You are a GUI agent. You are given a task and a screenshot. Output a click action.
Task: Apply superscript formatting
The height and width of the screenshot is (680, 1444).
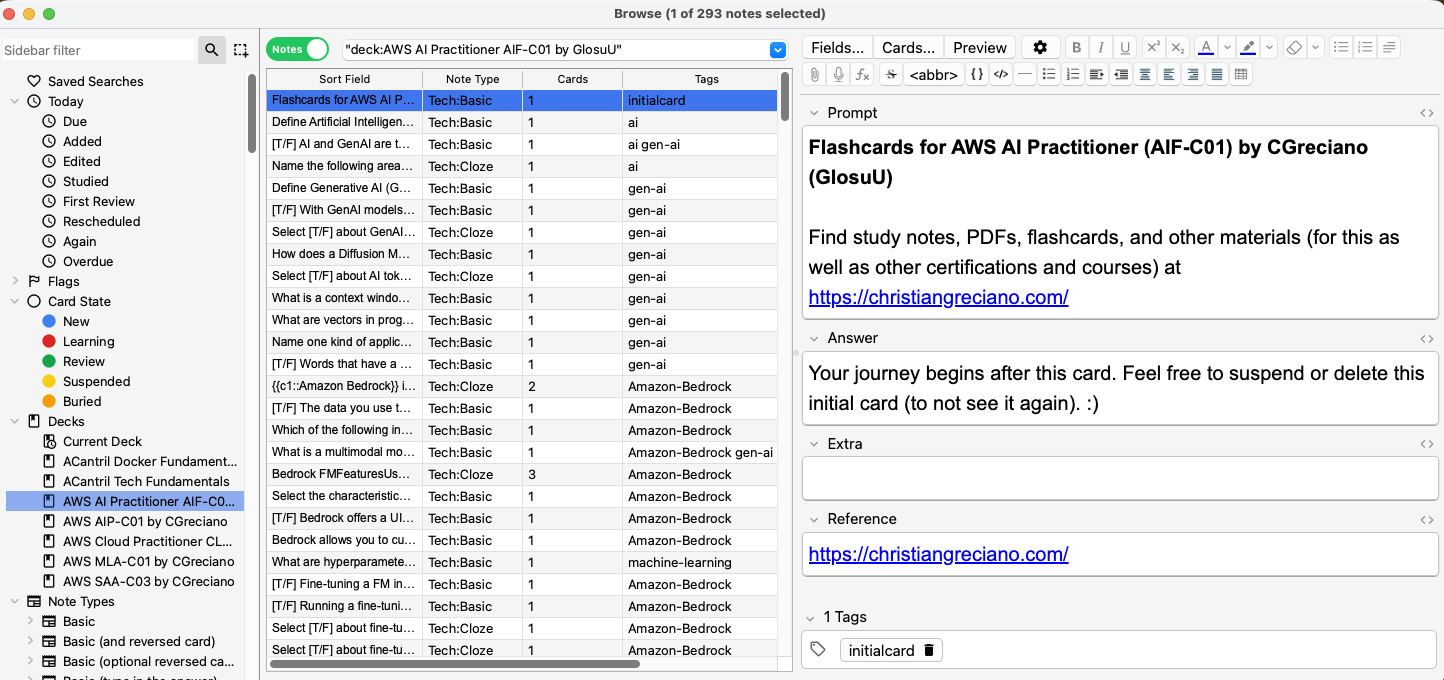tap(1153, 48)
